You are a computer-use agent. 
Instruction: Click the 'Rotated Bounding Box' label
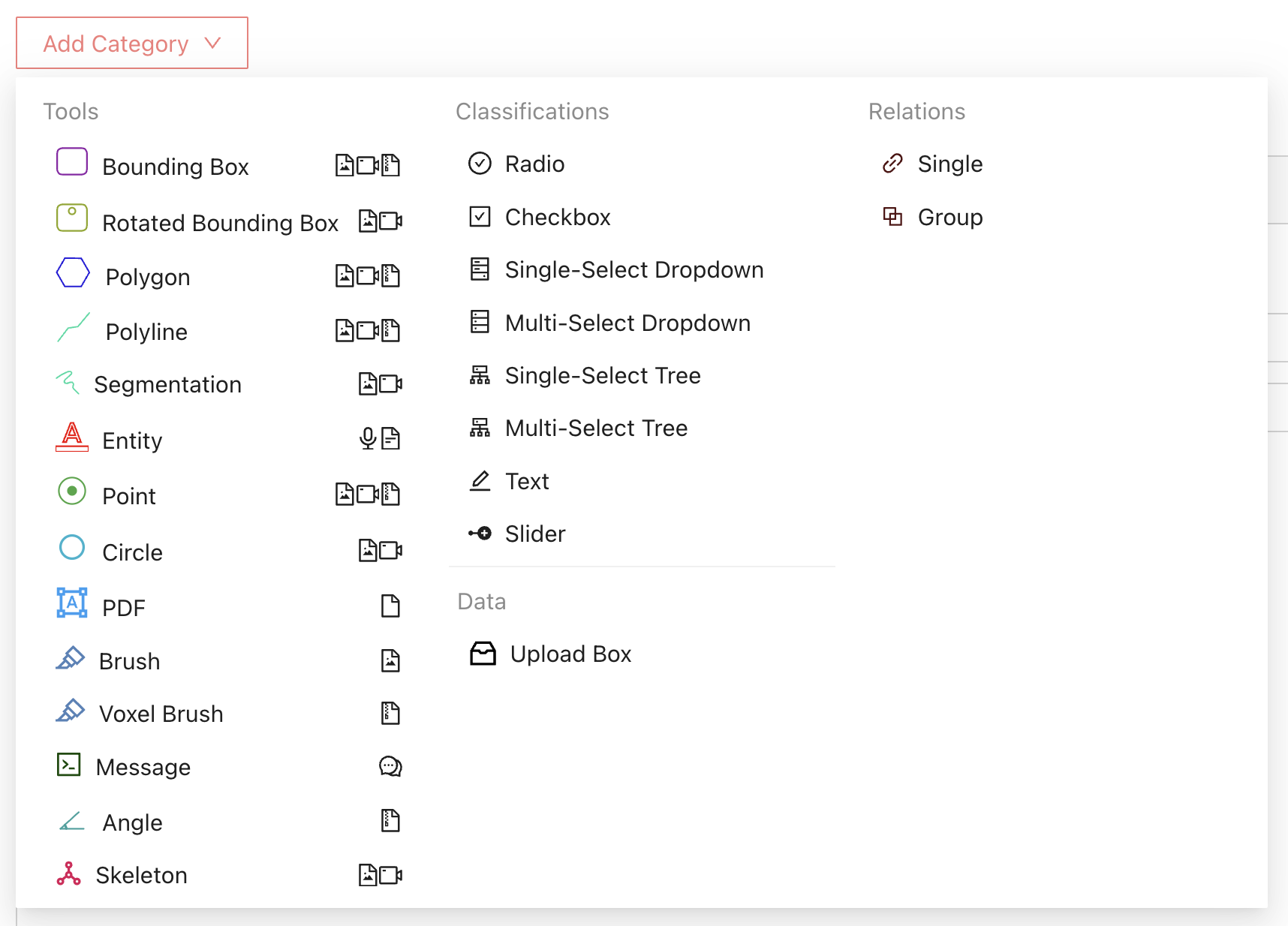coord(221,223)
